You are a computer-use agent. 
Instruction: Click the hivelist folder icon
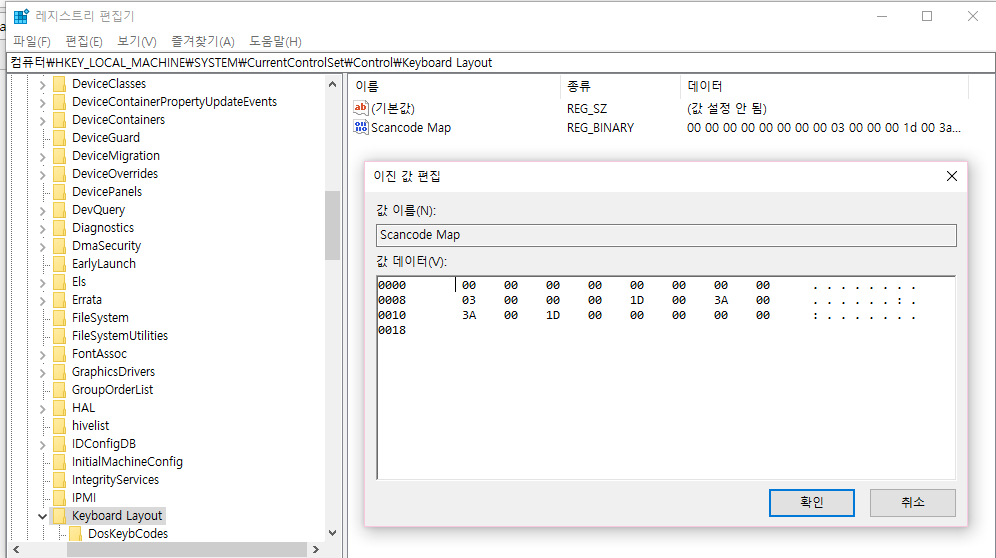click(x=60, y=426)
